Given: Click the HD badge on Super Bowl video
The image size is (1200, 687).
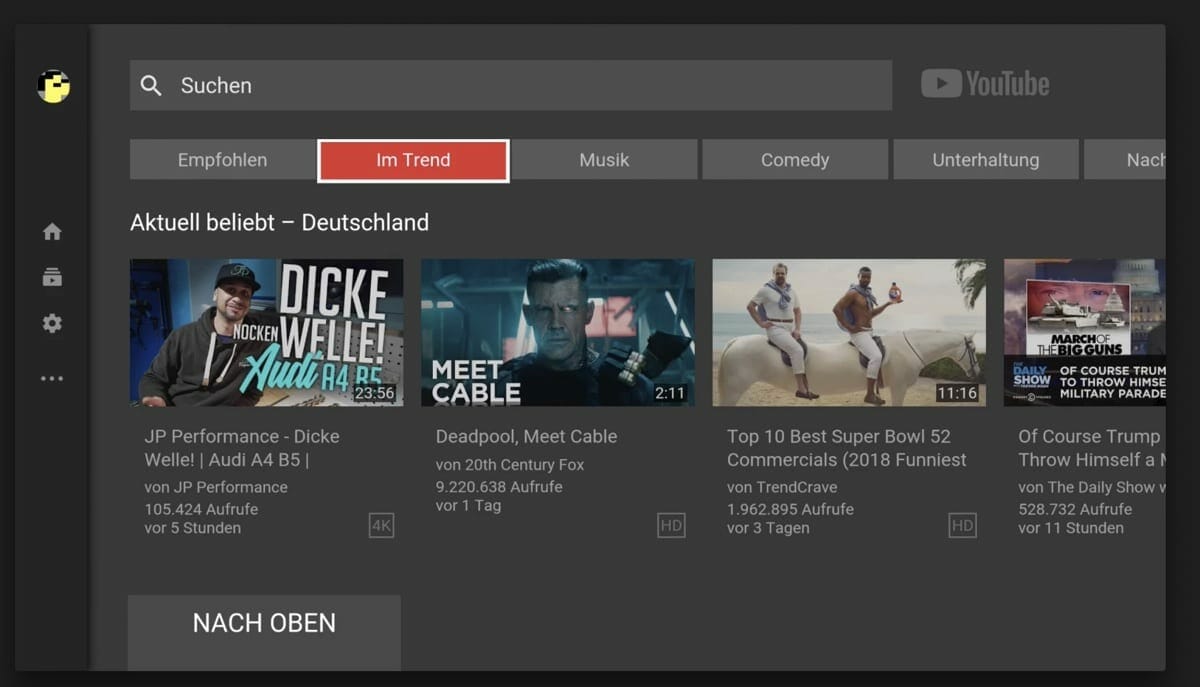Looking at the screenshot, I should tap(963, 525).
